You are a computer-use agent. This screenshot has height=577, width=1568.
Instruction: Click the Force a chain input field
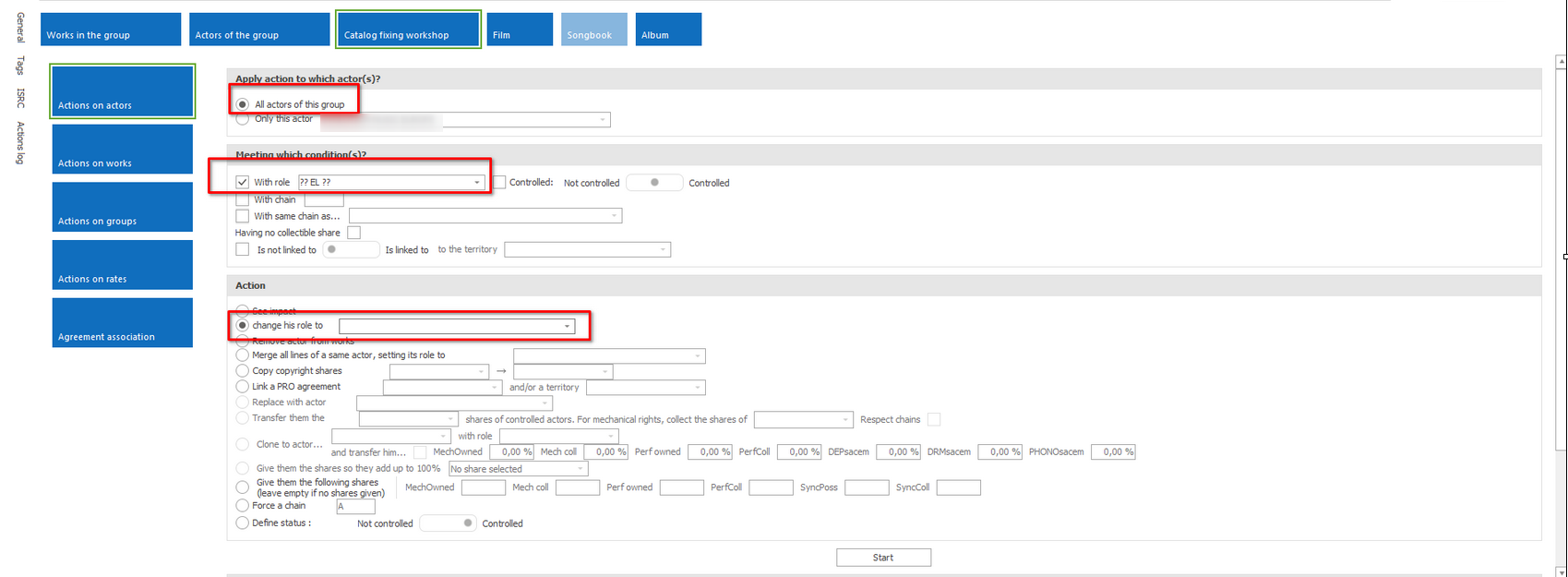355,507
